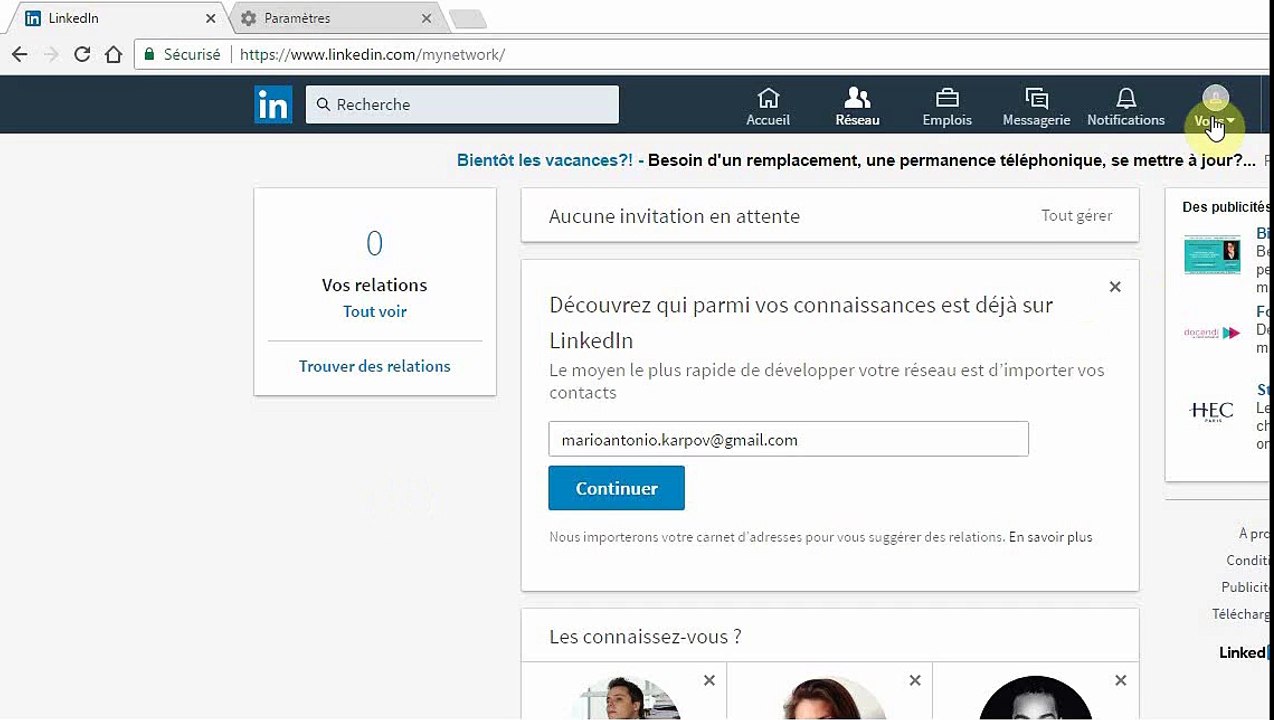This screenshot has height=720, width=1274.
Task: Go back with the browser back arrow
Action: [x=19, y=54]
